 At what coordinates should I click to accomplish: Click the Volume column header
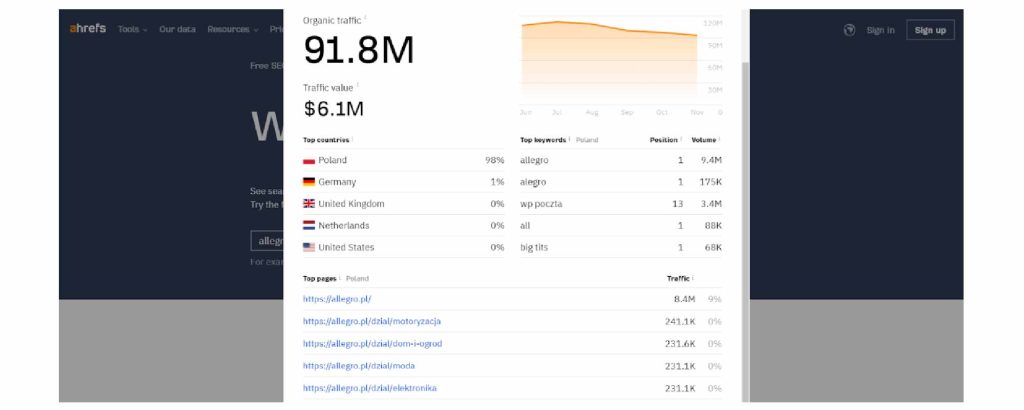(x=703, y=140)
